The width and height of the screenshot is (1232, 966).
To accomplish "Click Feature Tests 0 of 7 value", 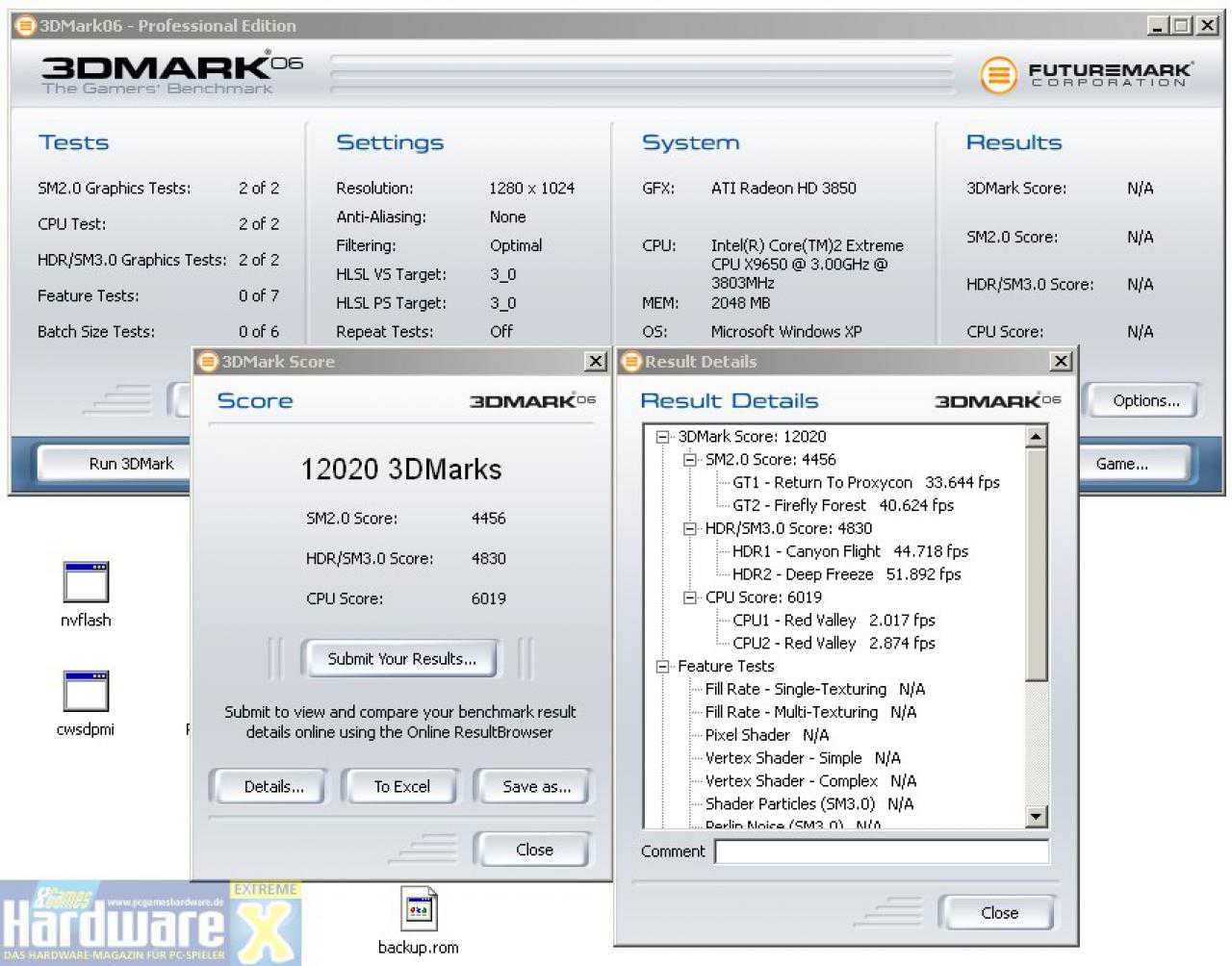I will click(x=259, y=296).
